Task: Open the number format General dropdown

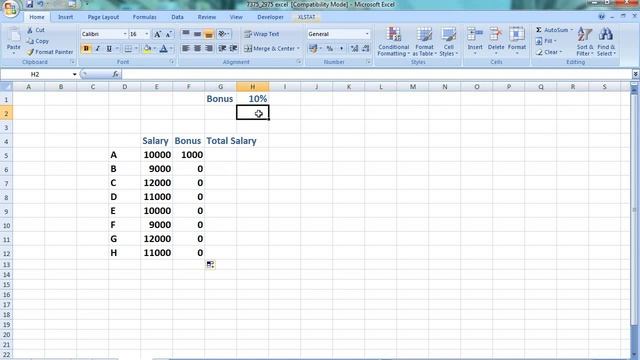Action: (x=367, y=34)
